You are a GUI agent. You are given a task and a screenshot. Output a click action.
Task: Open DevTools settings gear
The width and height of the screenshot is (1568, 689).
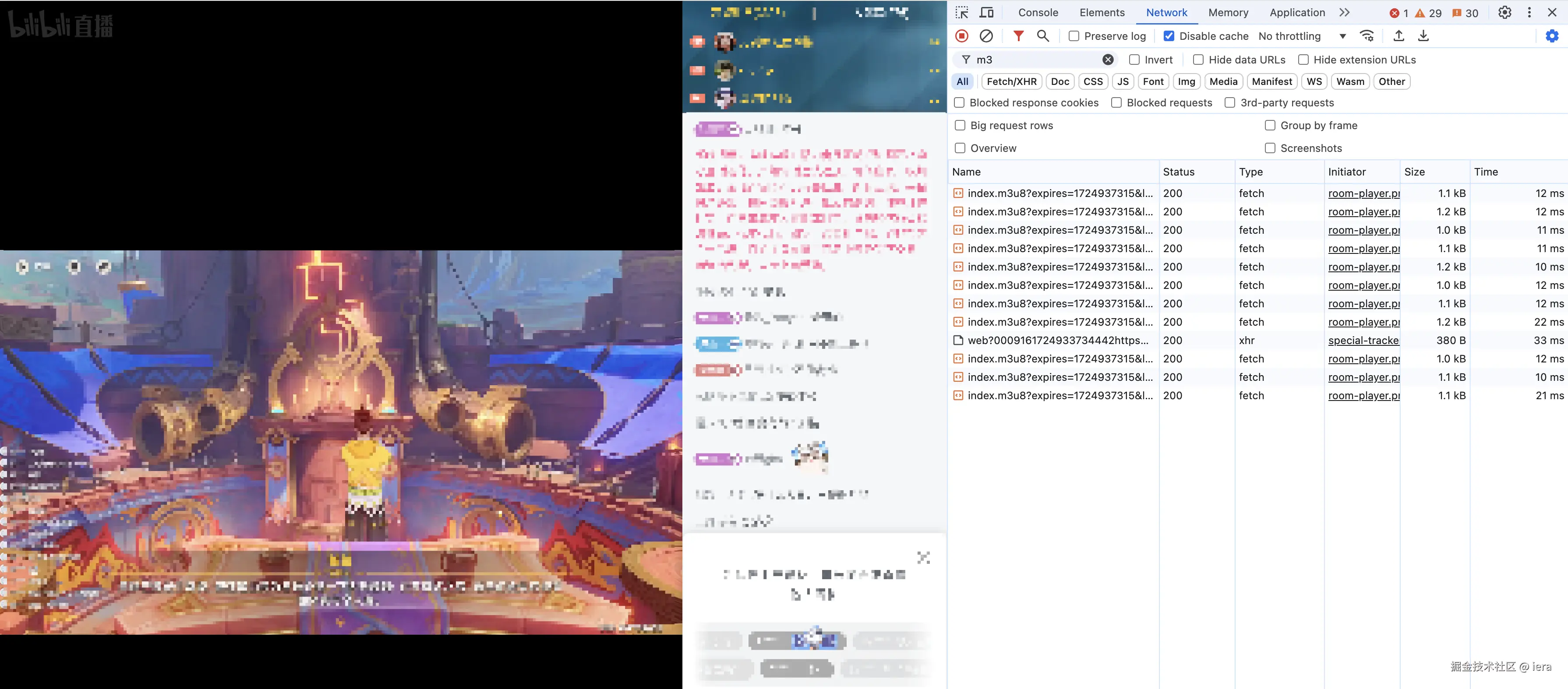coord(1504,13)
